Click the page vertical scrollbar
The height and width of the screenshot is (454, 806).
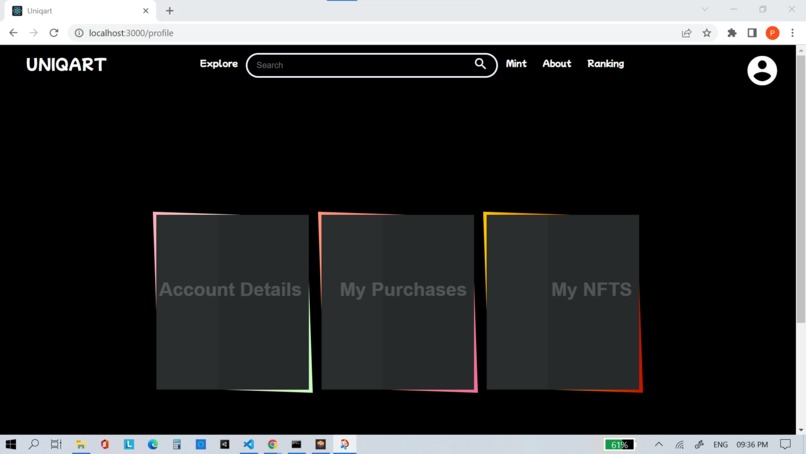coord(800,188)
